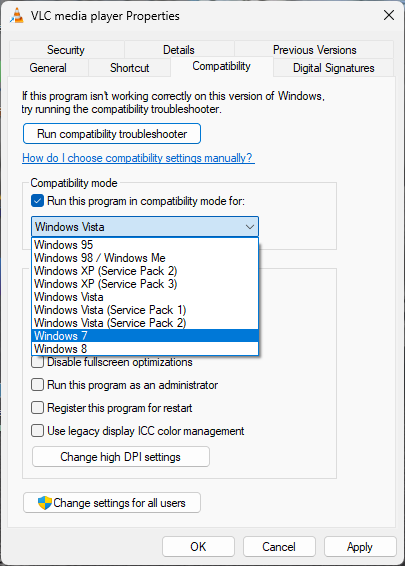
Task: Switch to the Security tab
Action: [x=66, y=49]
